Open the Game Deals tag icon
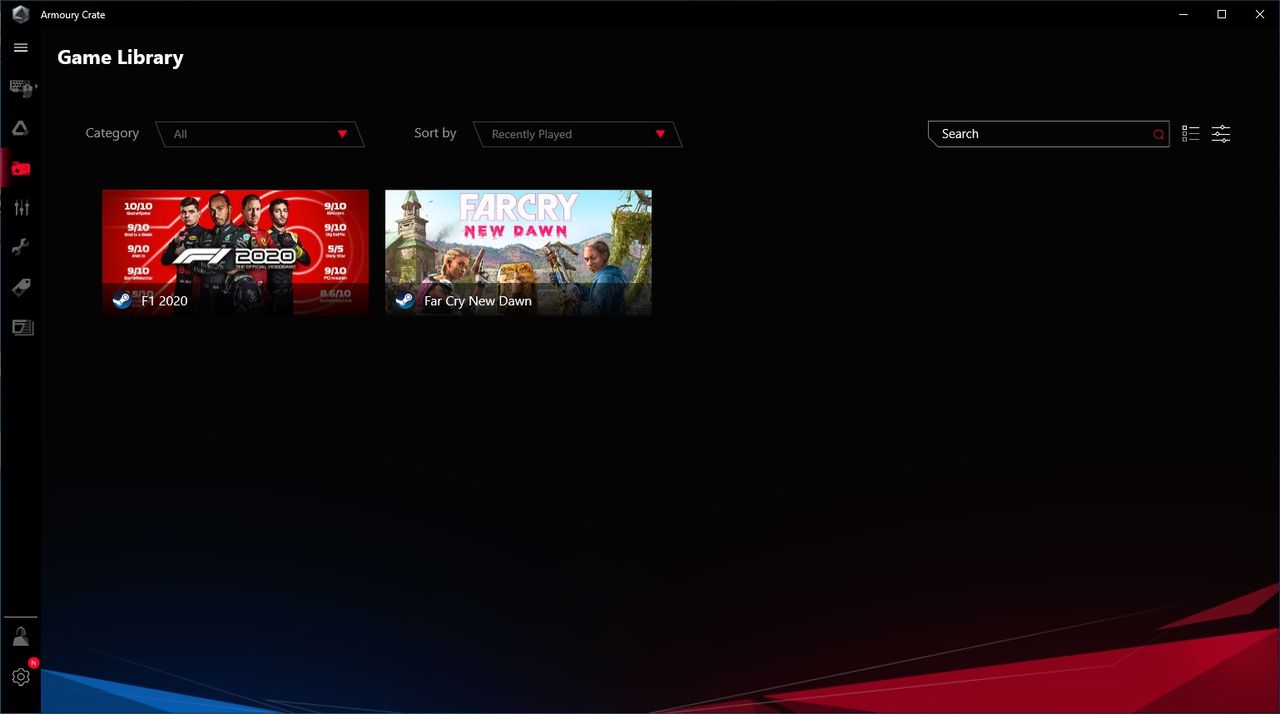The image size is (1280, 714). coord(21,288)
